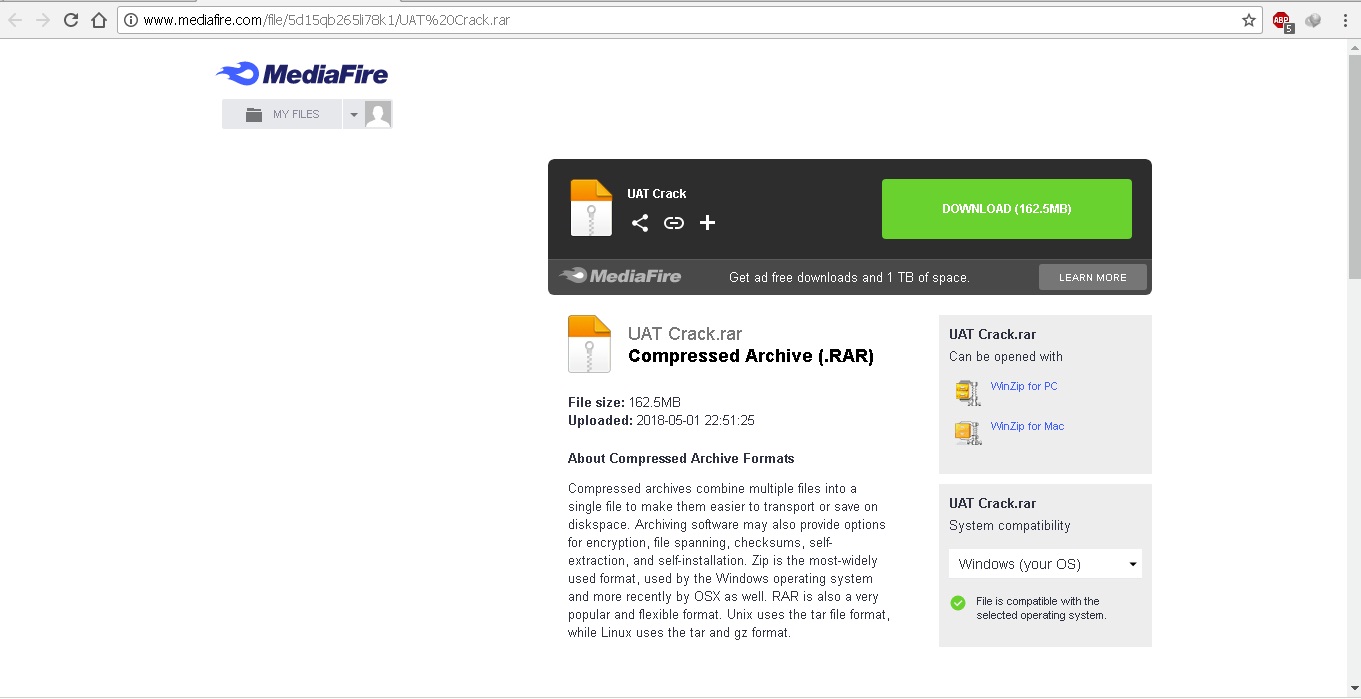Open the user avatar profile icon
The height and width of the screenshot is (699, 1361).
coord(378,114)
